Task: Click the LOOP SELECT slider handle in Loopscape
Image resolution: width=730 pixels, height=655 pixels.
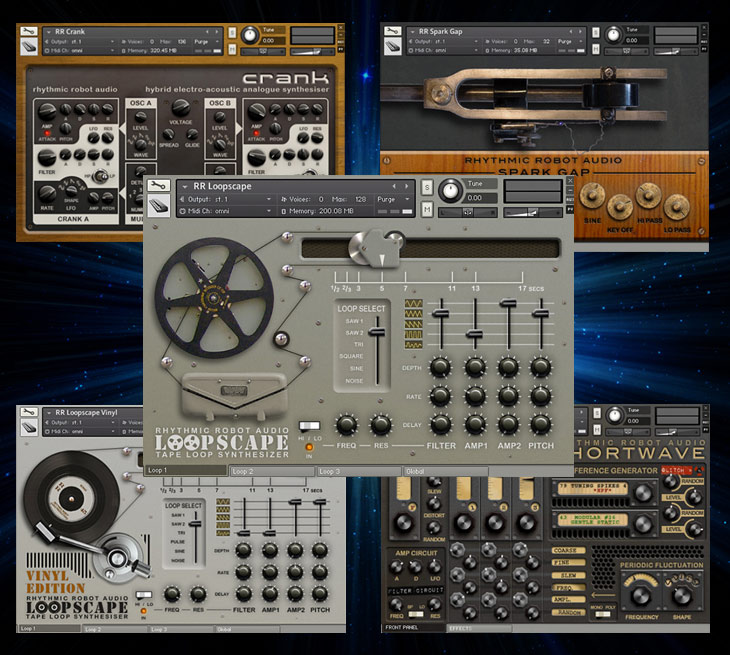Action: pos(377,332)
